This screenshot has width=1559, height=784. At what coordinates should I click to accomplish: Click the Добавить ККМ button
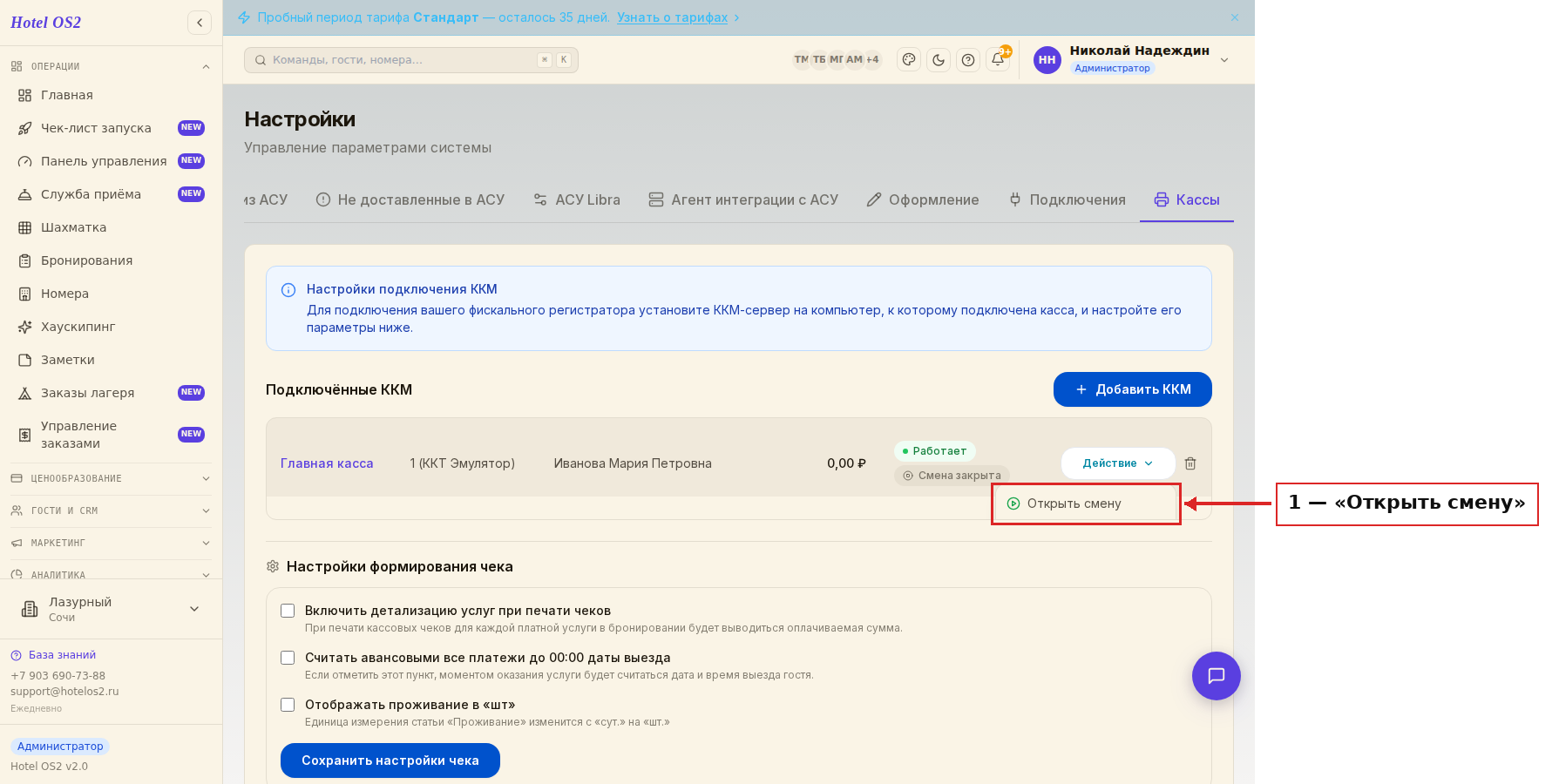1133,389
